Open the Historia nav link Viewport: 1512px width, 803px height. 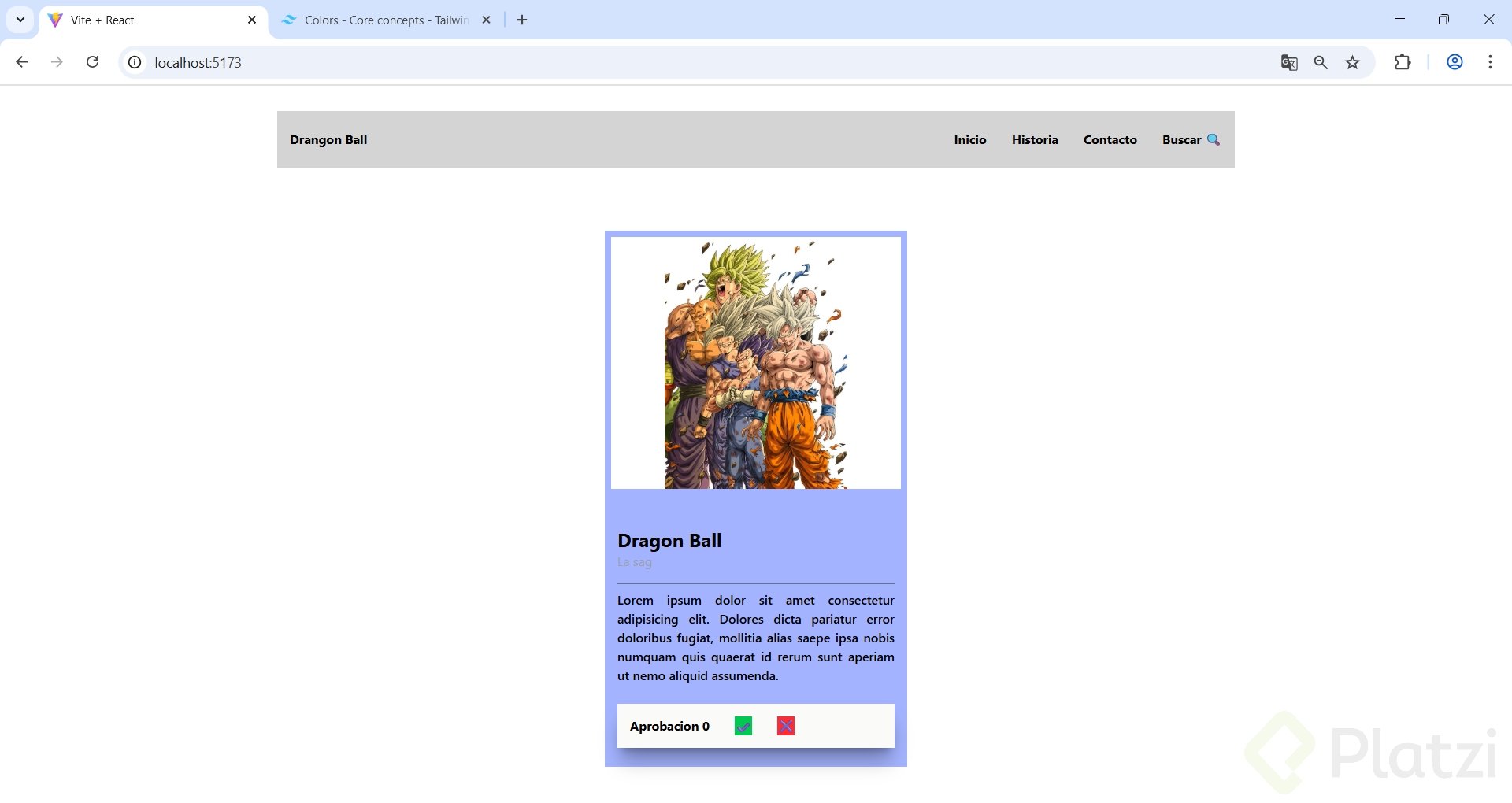tap(1035, 139)
